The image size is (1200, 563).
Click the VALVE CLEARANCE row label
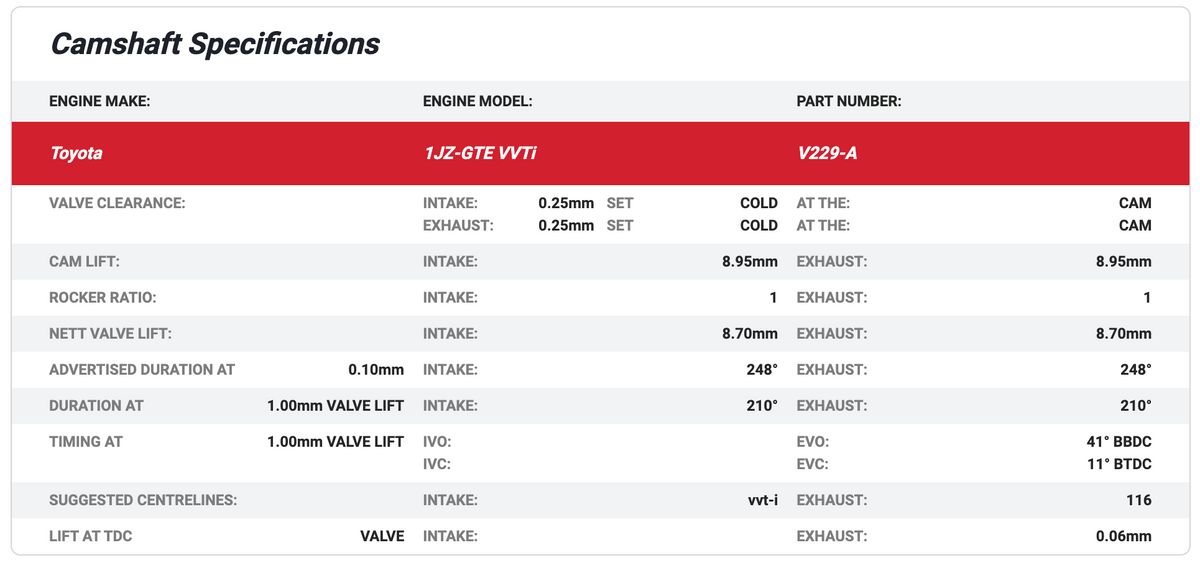pyautogui.click(x=117, y=203)
